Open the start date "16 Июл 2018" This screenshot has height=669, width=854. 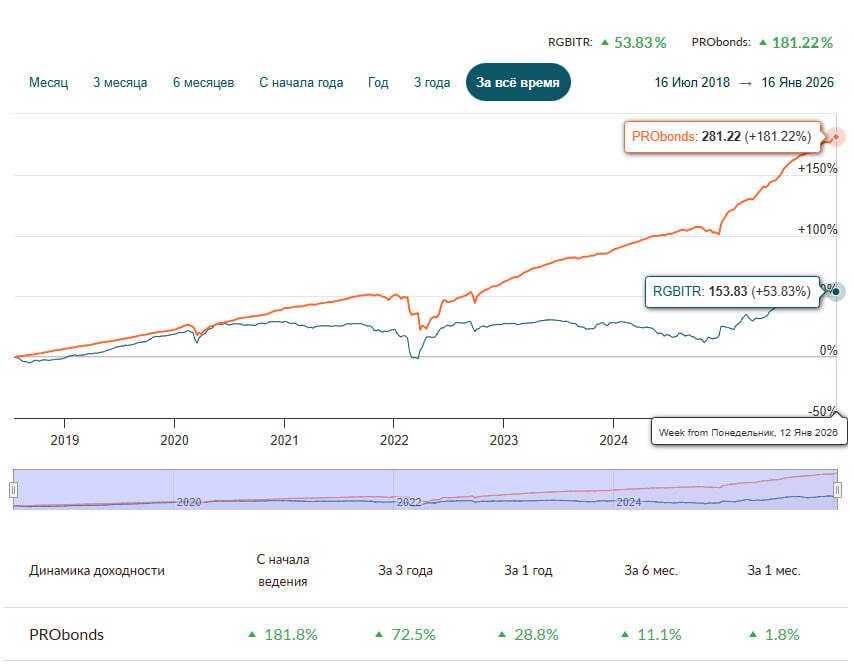692,83
